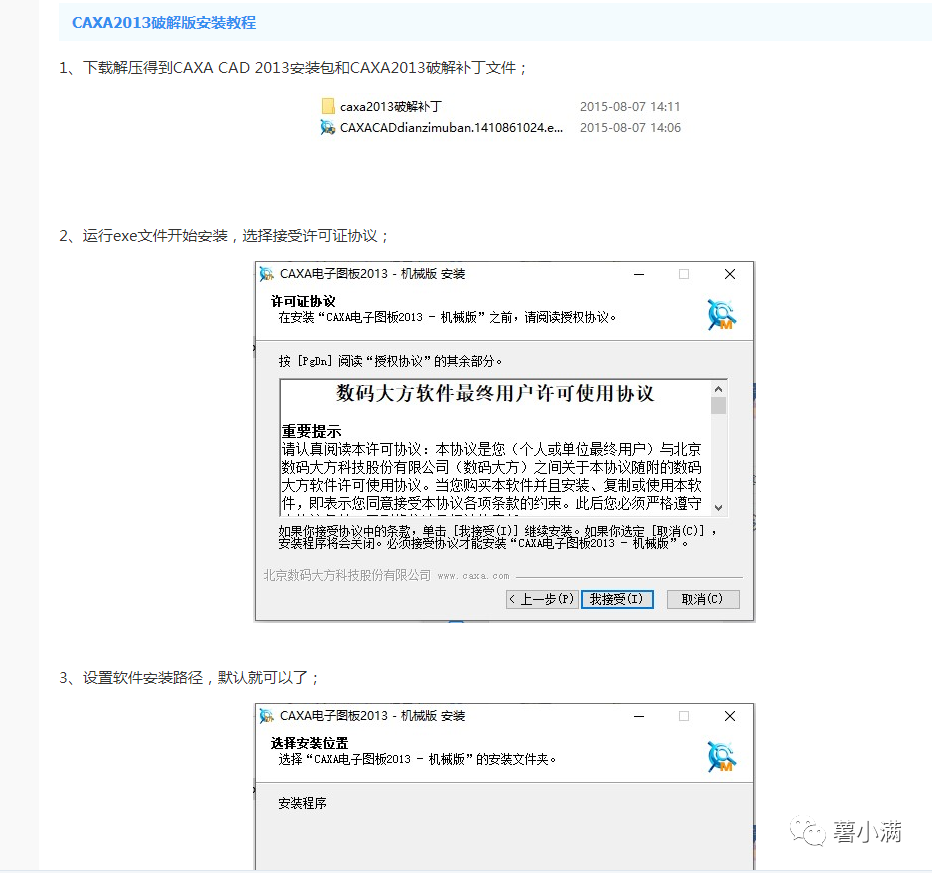Image resolution: width=932 pixels, height=873 pixels.
Task: Click the CAXACADdianzimuban exe file icon
Action: [328, 127]
